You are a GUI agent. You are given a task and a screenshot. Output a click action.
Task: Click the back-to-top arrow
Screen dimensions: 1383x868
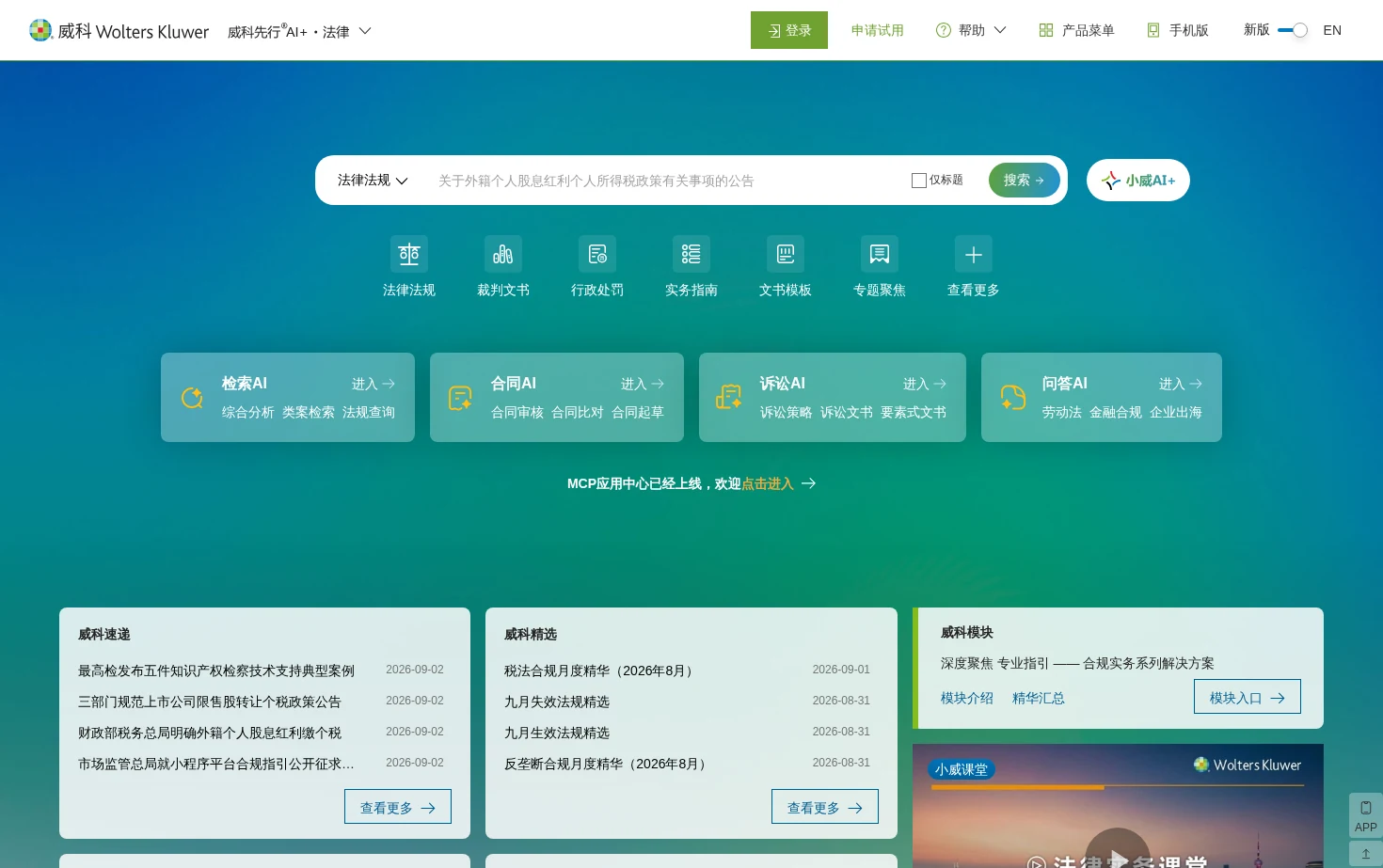click(x=1366, y=854)
